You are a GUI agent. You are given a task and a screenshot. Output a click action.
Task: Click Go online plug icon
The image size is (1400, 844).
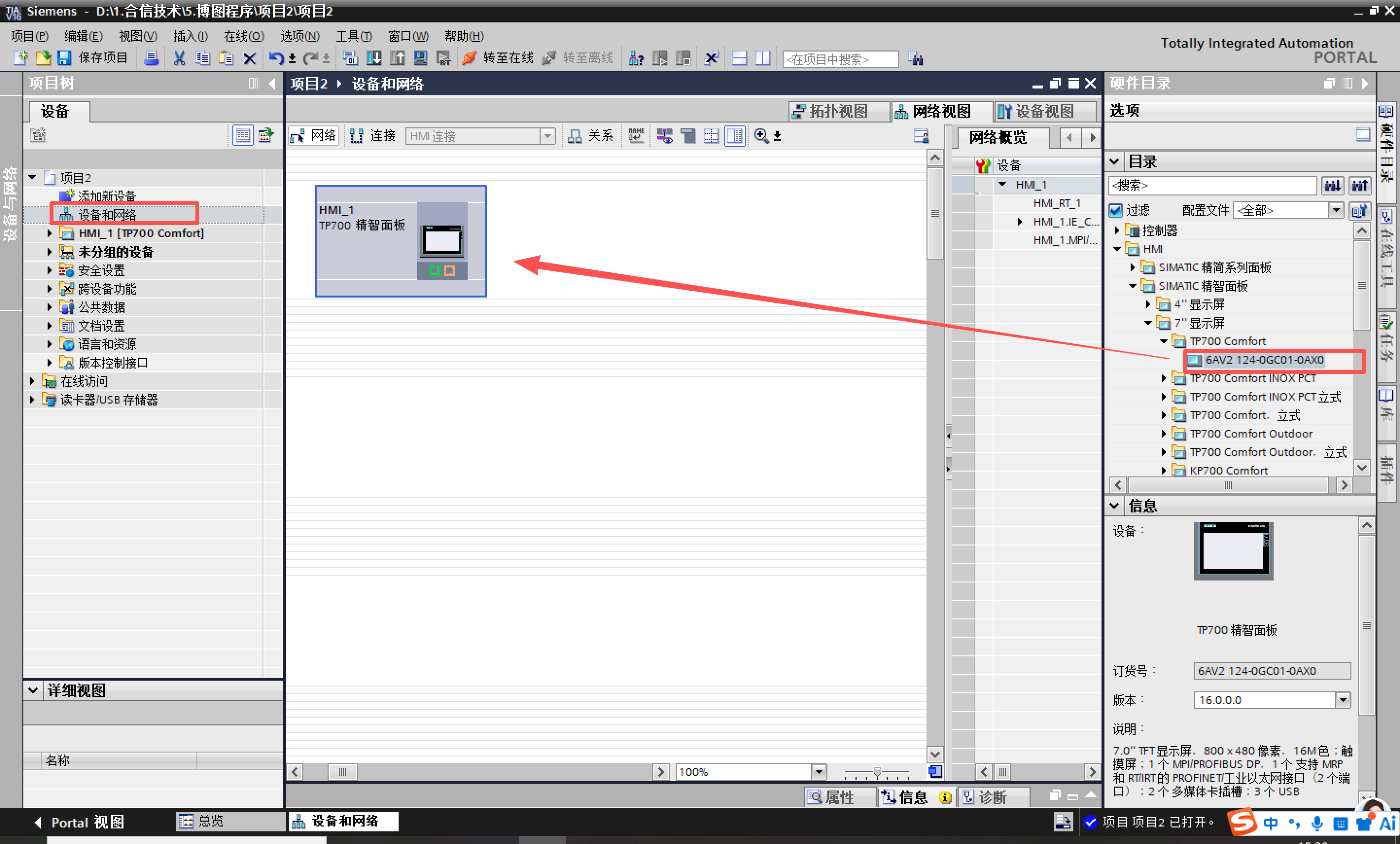click(x=469, y=58)
